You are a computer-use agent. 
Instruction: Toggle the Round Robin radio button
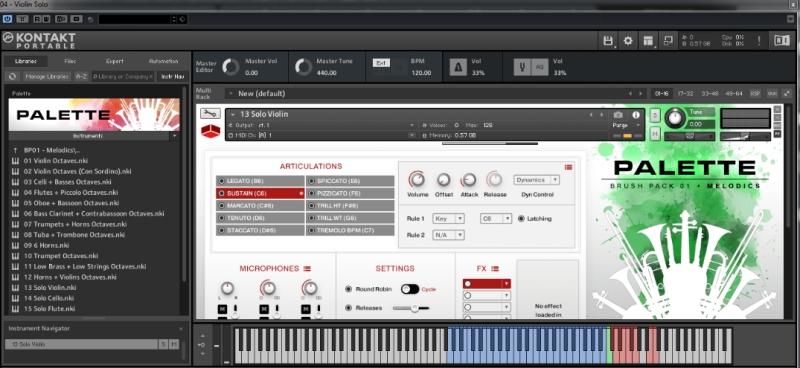click(348, 289)
